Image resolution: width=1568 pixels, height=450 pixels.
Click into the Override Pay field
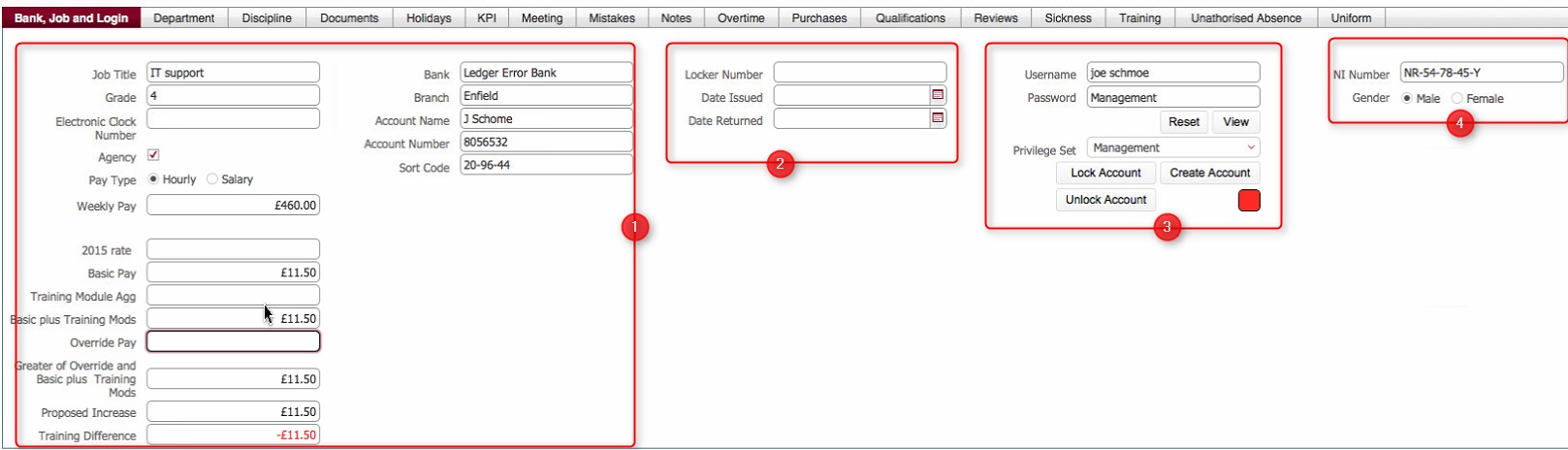(233, 341)
